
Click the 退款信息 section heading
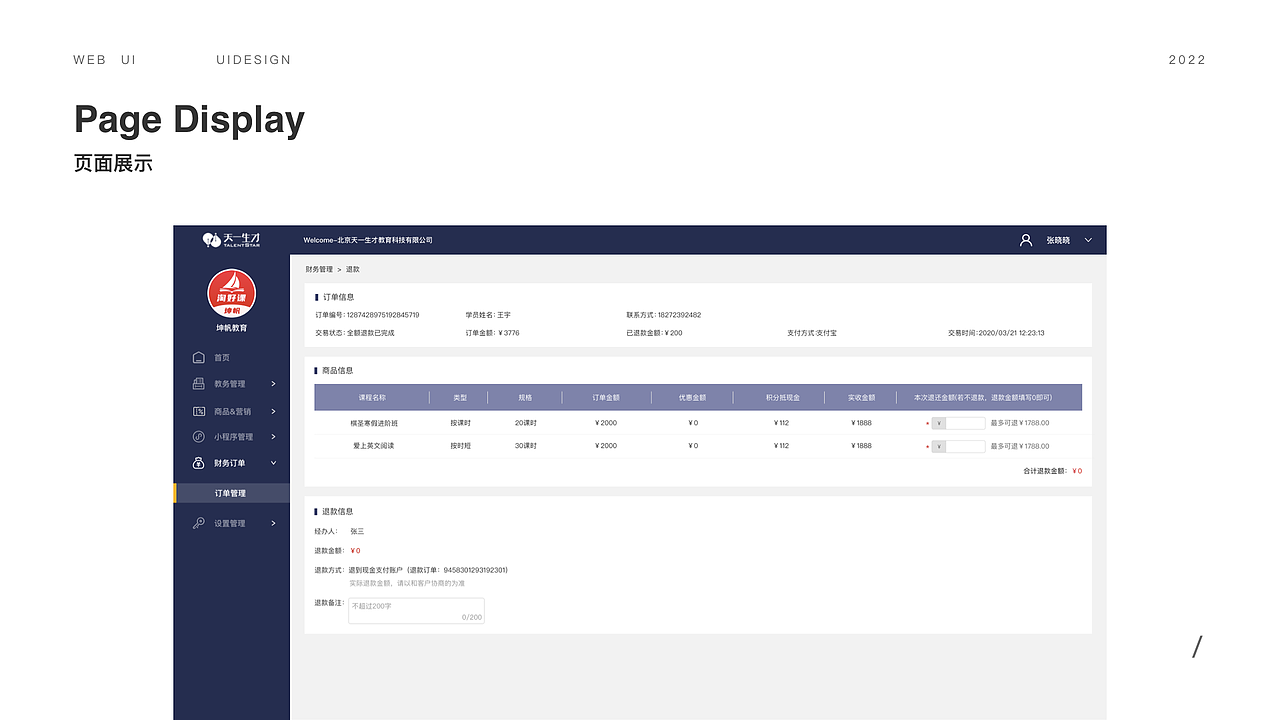[x=338, y=512]
